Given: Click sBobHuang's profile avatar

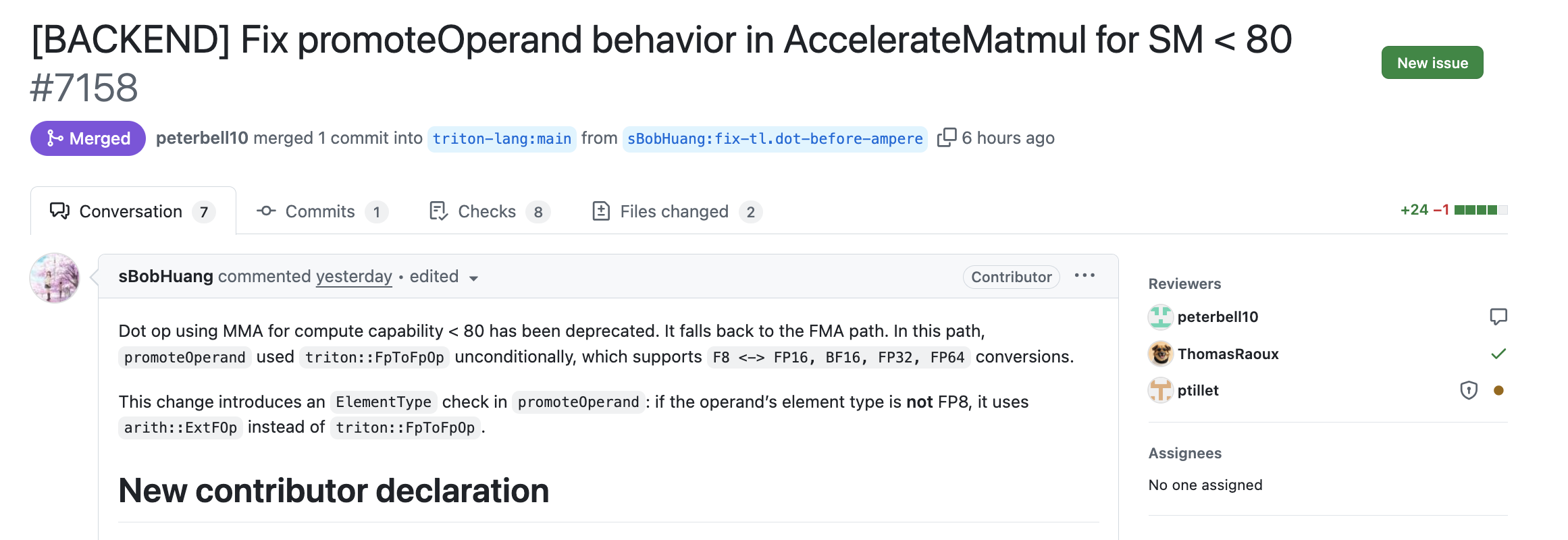Looking at the screenshot, I should coord(55,277).
